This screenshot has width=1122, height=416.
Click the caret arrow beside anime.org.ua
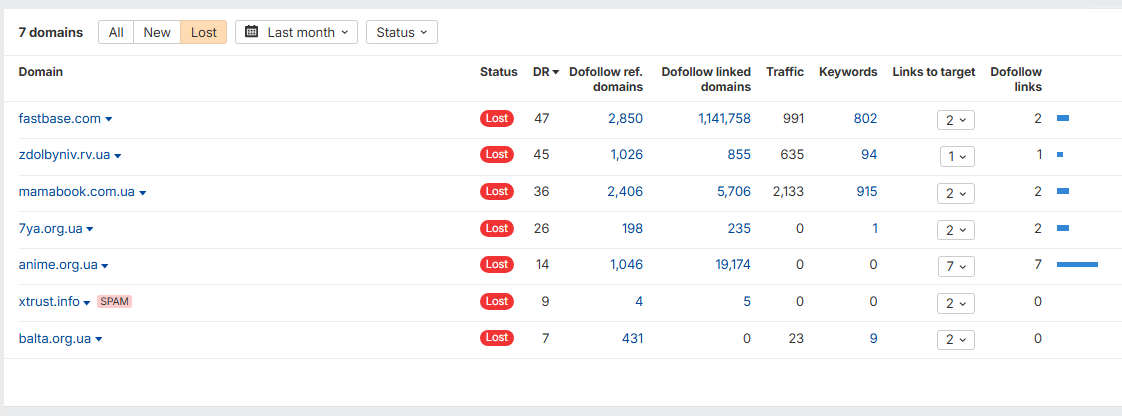(x=105, y=266)
